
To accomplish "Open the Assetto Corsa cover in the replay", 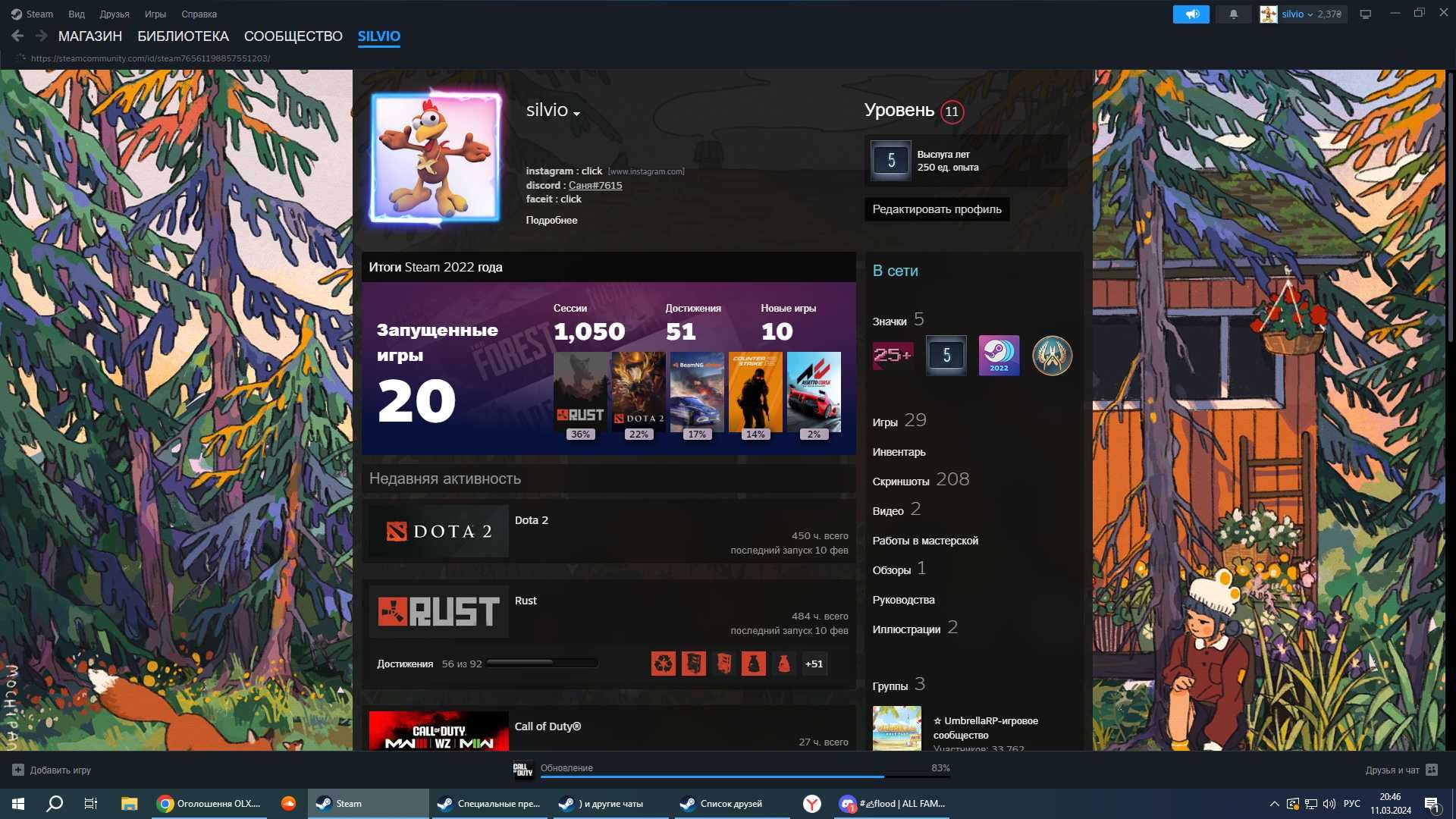I will 814,391.
